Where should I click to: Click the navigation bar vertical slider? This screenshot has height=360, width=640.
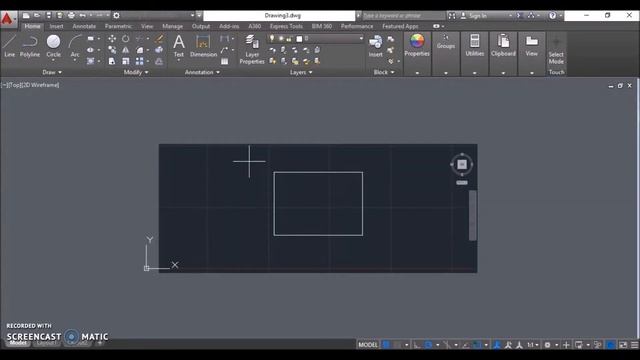(x=473, y=216)
